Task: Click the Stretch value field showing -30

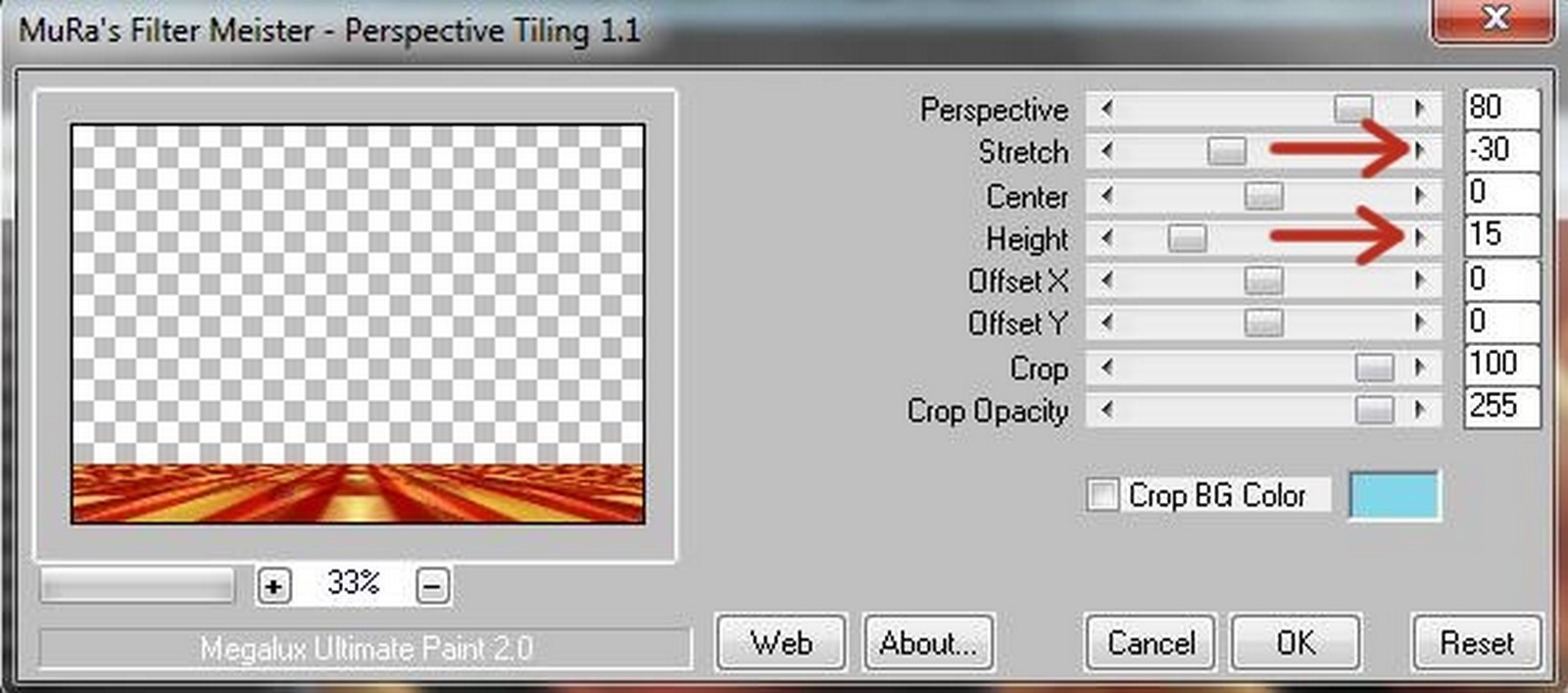Action: (x=1500, y=150)
